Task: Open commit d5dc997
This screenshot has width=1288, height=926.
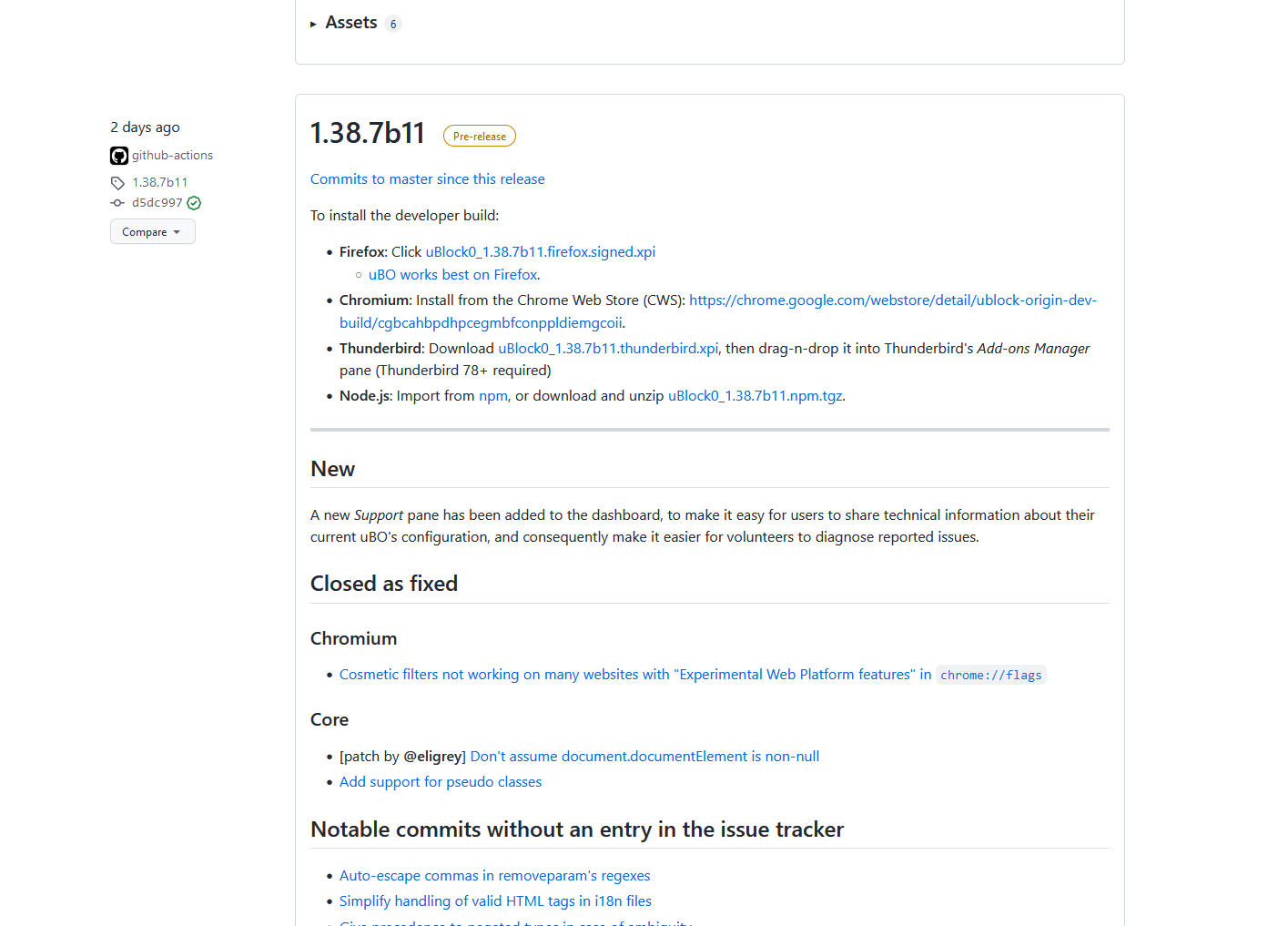Action: click(x=157, y=202)
